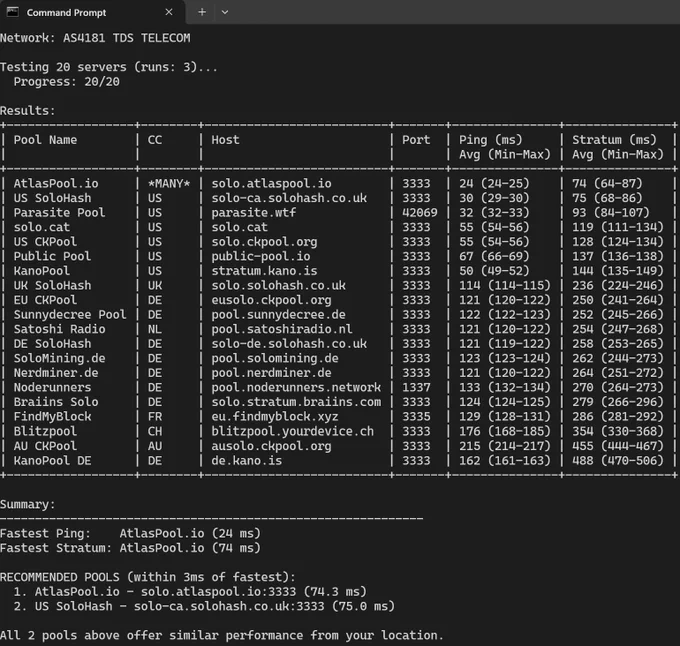Click host 'solo.ckpool.org'
680x646 pixels.
264,242
